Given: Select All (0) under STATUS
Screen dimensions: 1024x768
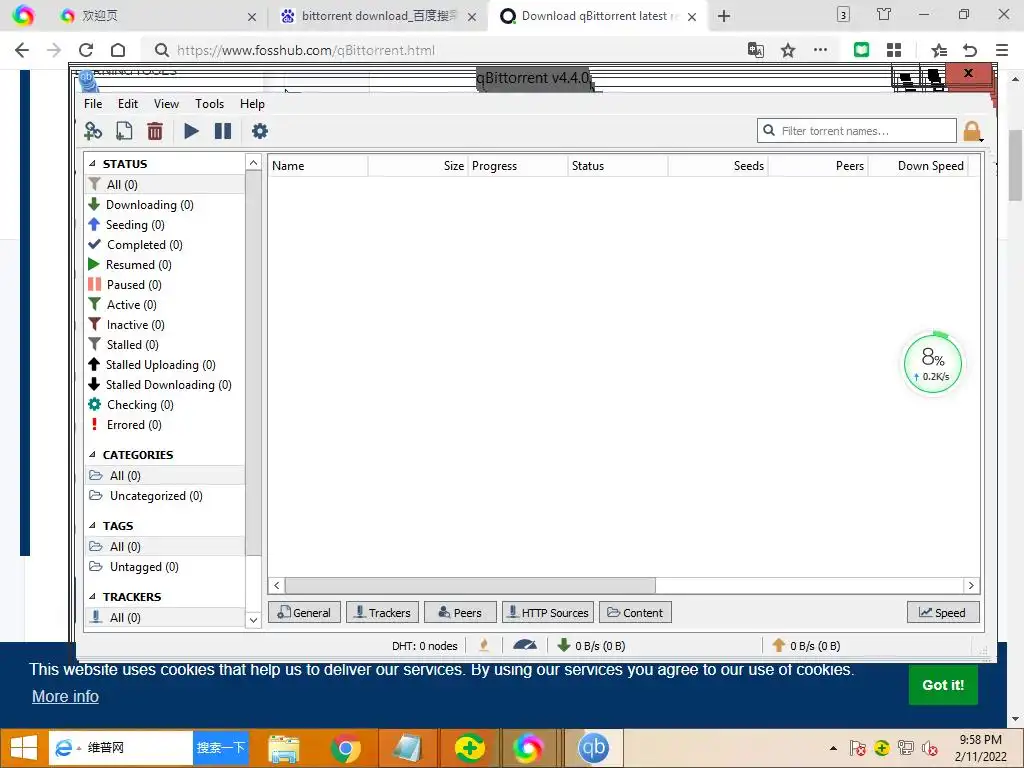Looking at the screenshot, I should 165,184.
